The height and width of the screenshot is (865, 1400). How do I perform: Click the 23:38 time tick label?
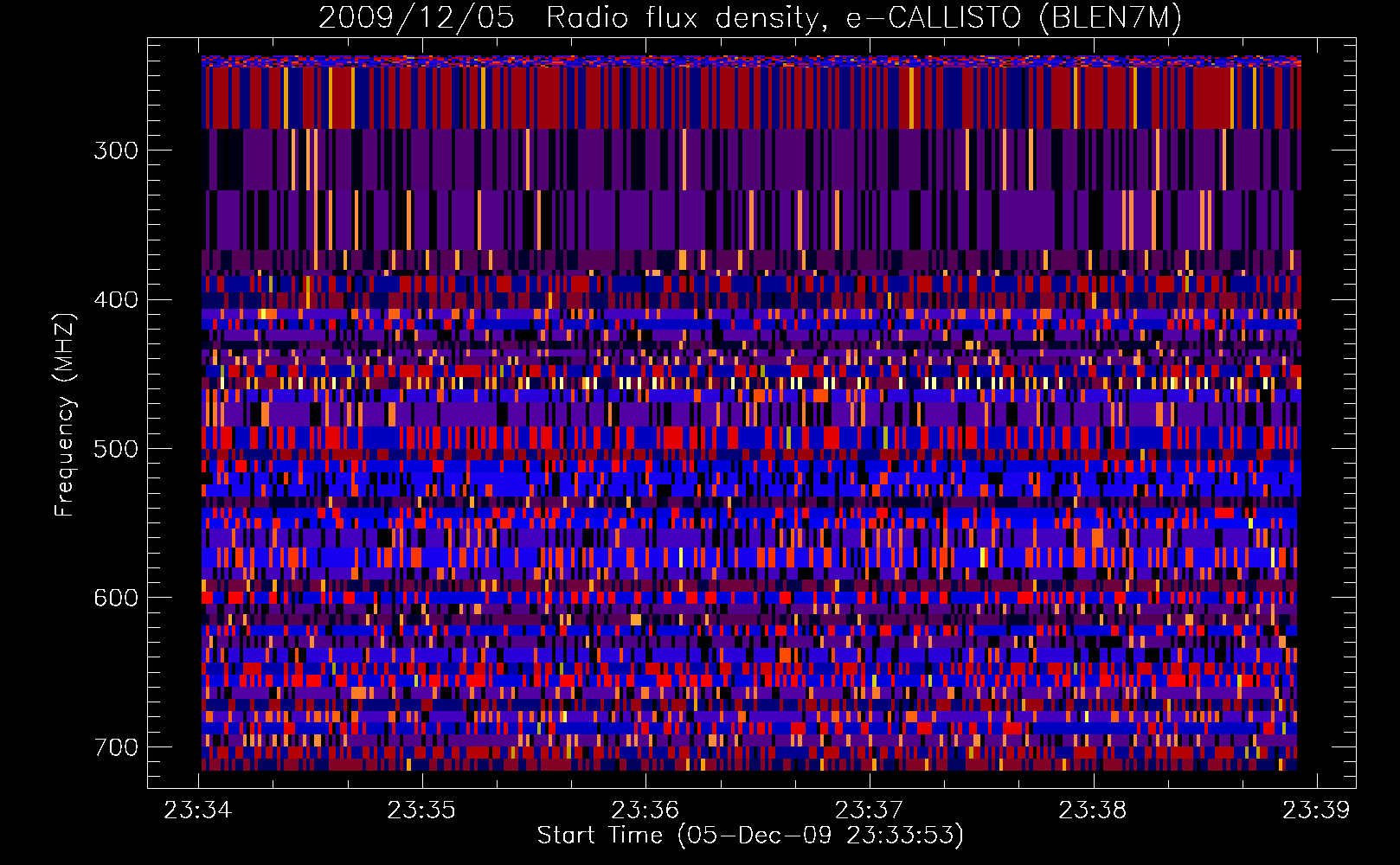click(1093, 811)
